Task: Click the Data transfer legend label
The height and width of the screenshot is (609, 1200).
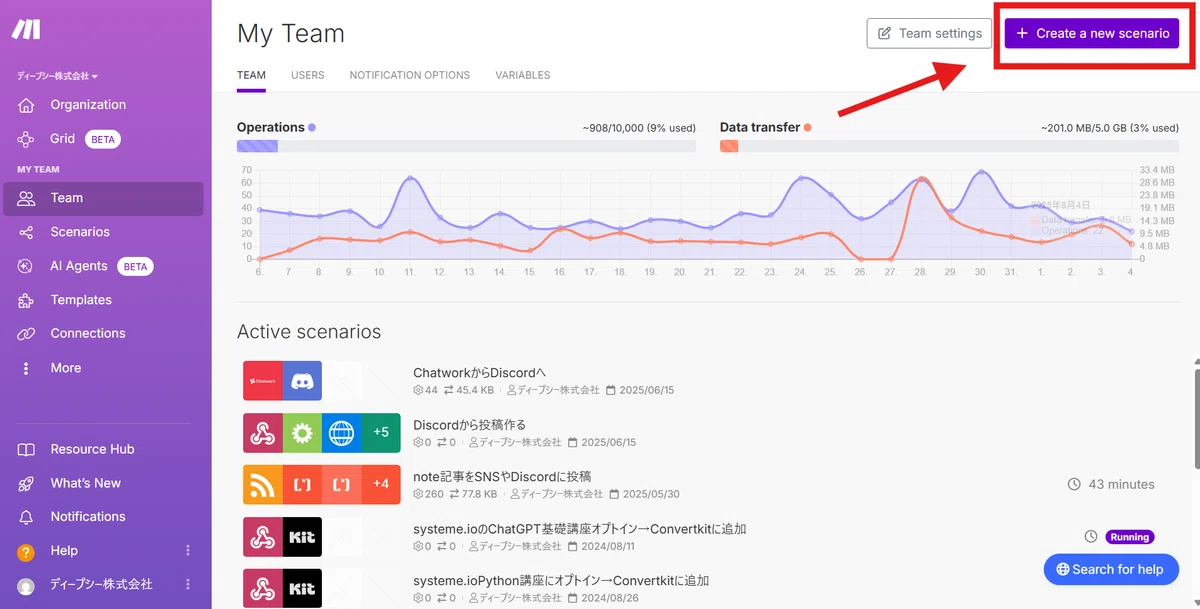Action: pyautogui.click(x=765, y=127)
